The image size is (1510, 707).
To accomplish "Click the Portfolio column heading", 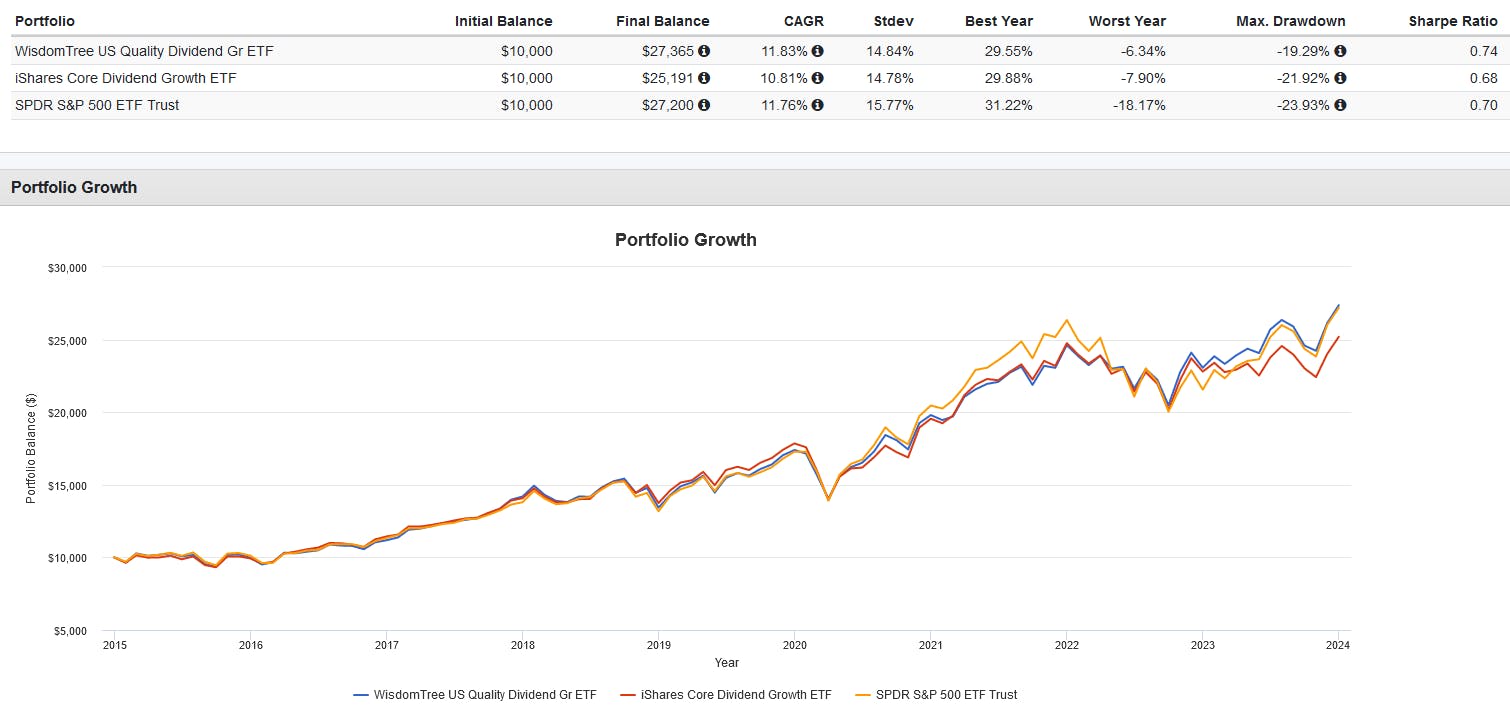I will 45,20.
